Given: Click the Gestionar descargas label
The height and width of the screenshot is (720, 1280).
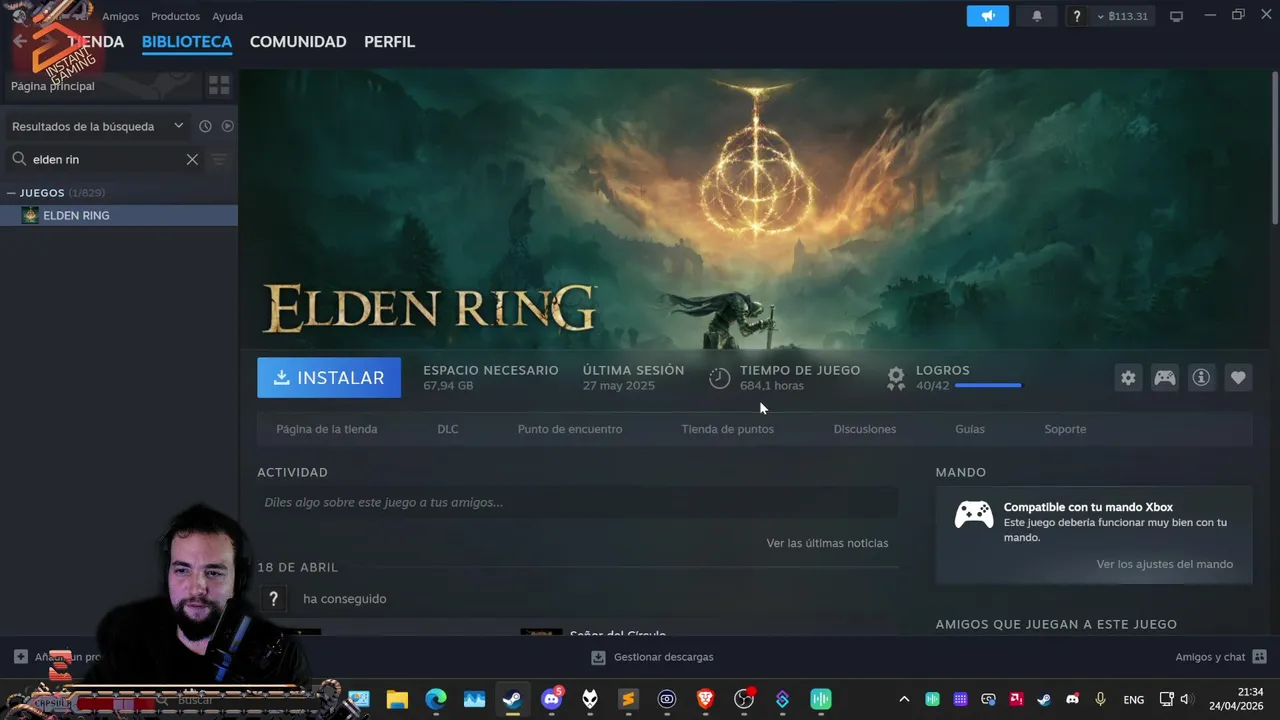Looking at the screenshot, I should [x=664, y=657].
